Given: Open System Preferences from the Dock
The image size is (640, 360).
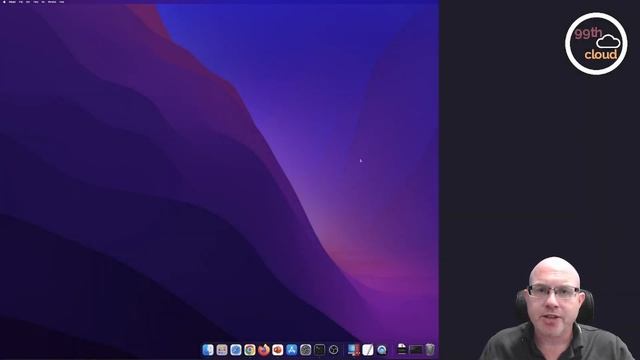Looking at the screenshot, I should 305,350.
